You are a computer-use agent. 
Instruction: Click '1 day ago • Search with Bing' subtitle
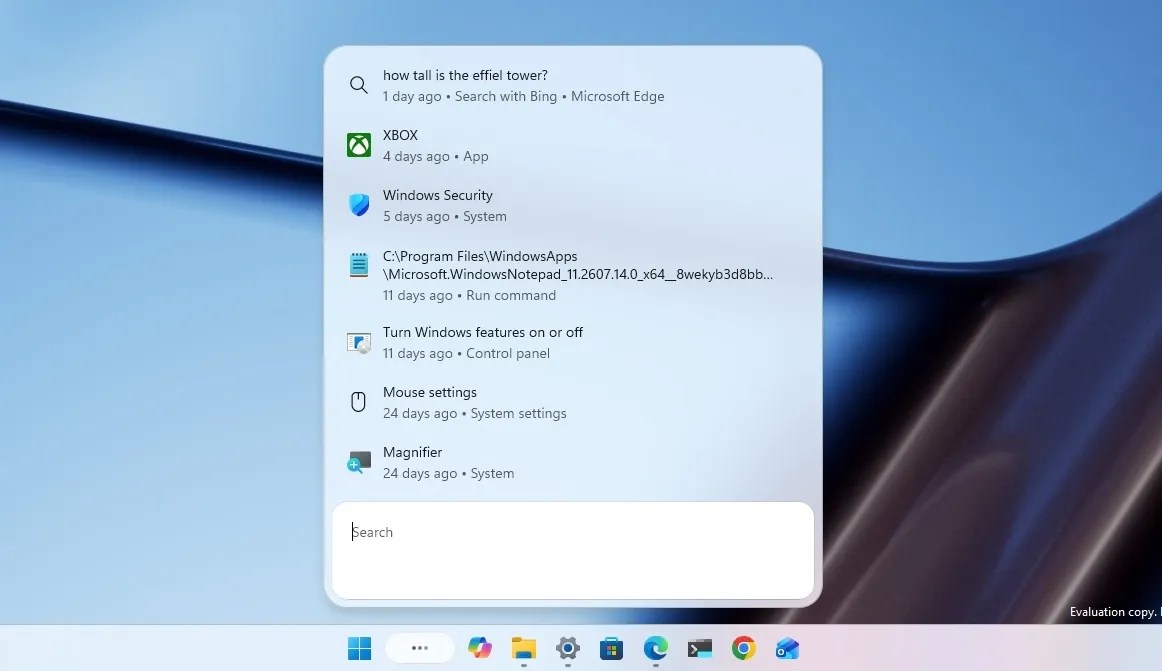point(470,96)
